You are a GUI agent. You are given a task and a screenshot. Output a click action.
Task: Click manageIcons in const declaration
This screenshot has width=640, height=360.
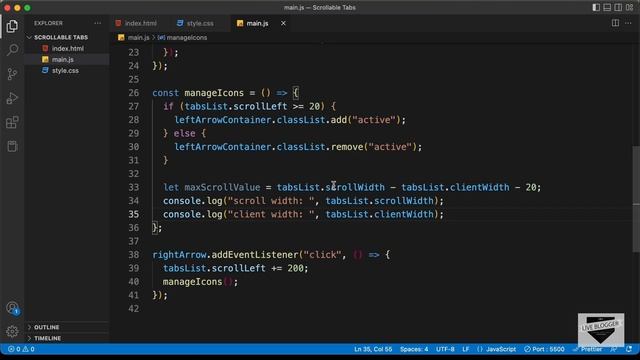[x=214, y=93]
